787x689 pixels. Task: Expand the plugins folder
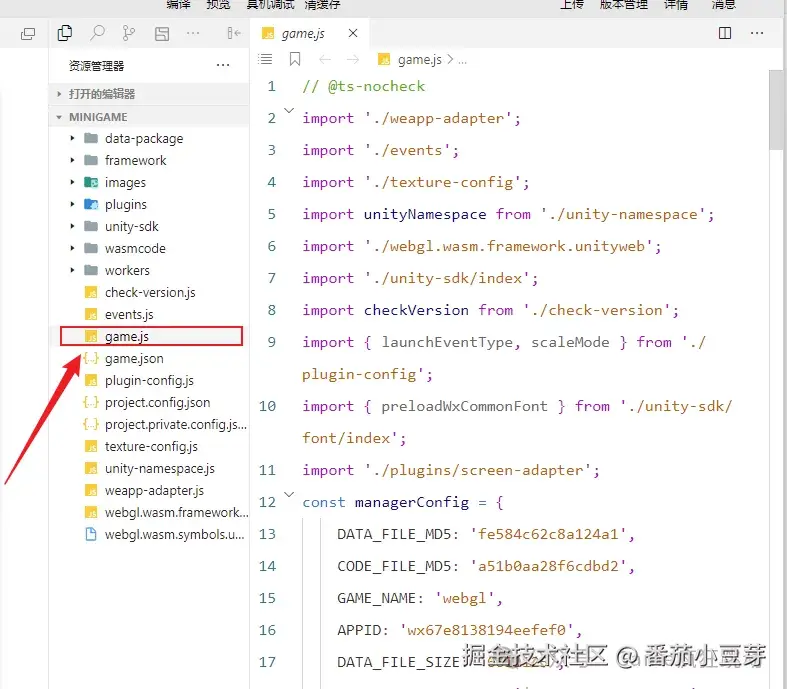(x=149, y=205)
